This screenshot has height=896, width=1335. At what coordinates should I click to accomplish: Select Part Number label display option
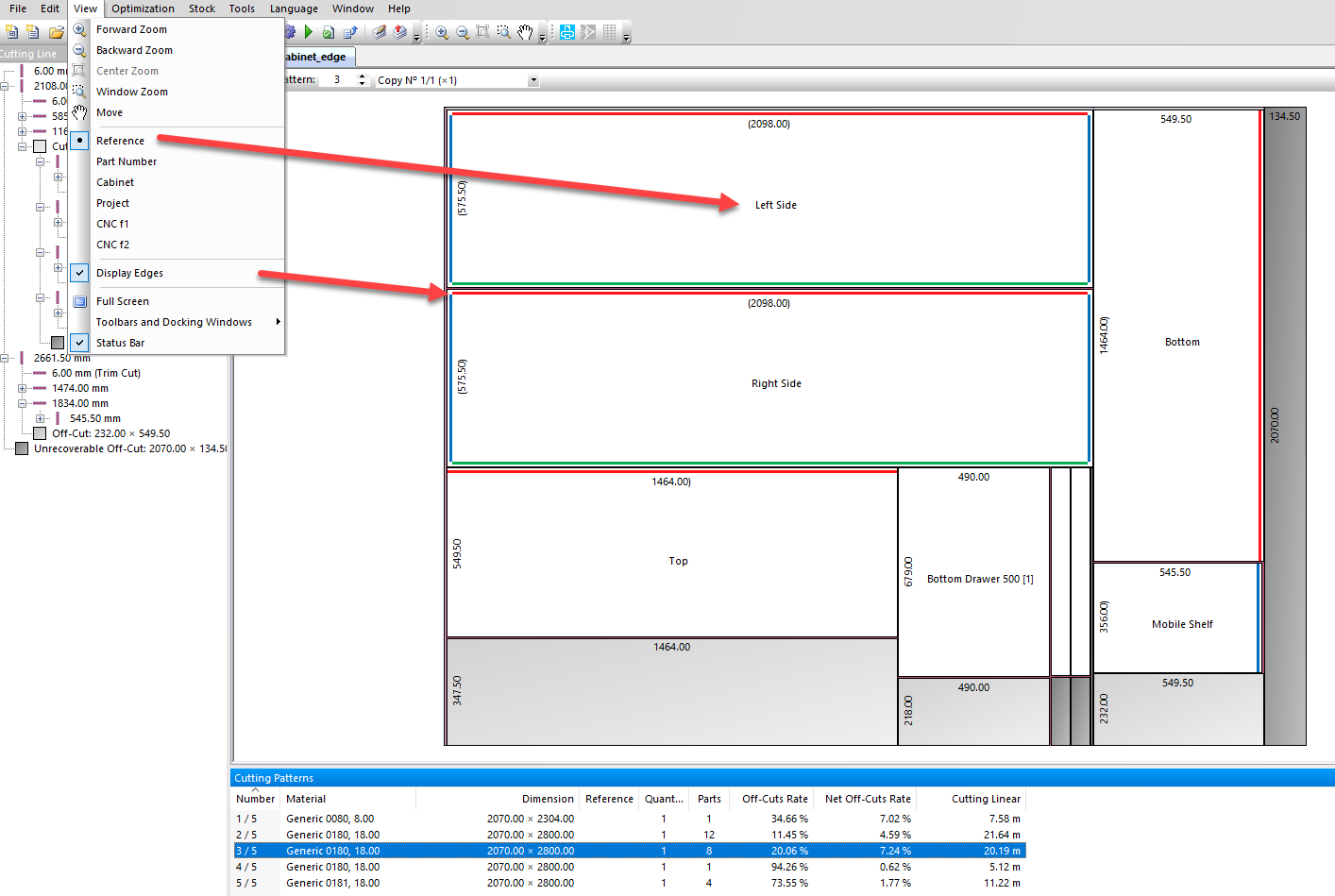coord(127,161)
